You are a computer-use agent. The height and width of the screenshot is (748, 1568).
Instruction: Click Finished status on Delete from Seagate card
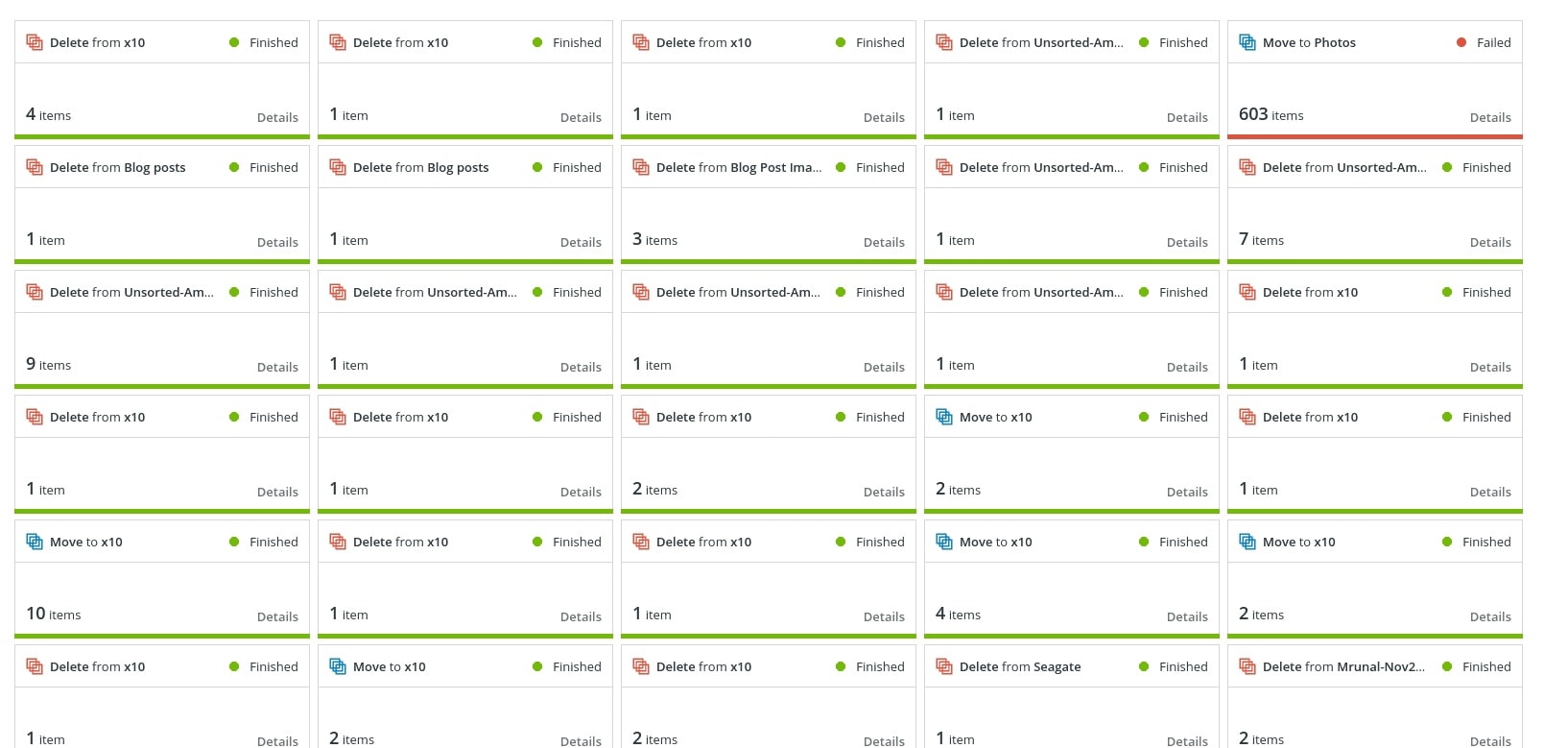1183,666
